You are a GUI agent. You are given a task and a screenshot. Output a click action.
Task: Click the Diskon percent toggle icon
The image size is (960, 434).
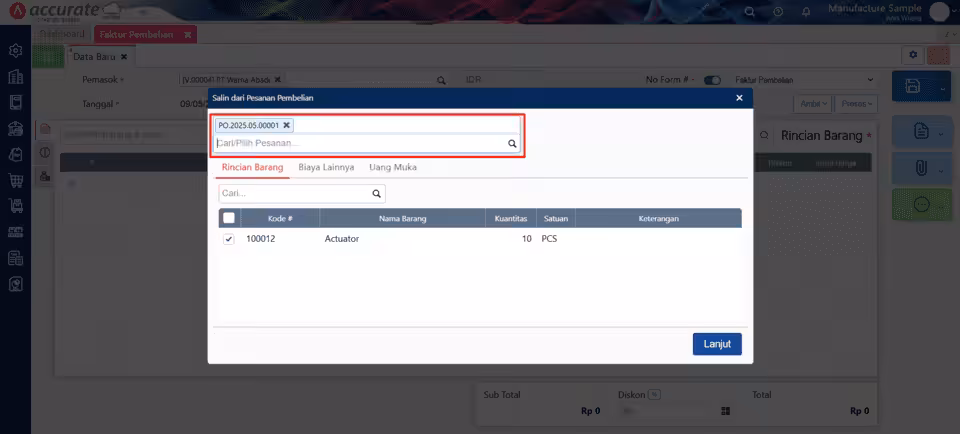[x=654, y=395]
